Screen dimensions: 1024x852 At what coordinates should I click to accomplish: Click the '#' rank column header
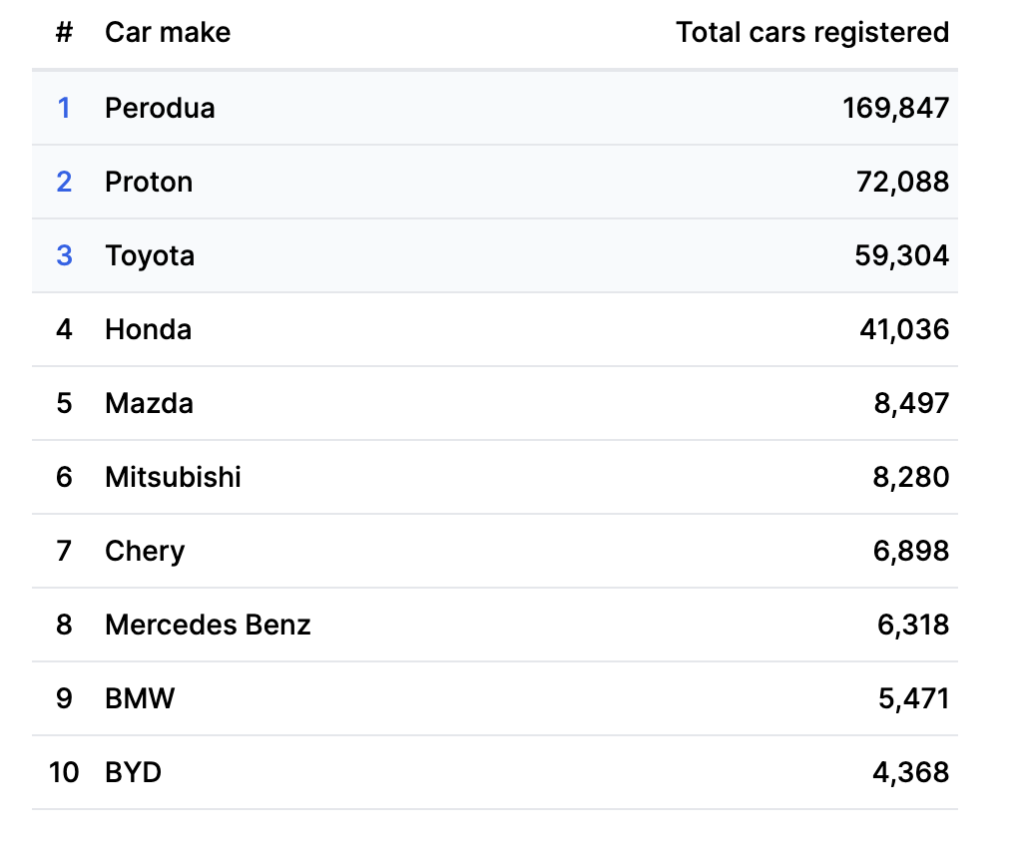pos(64,32)
